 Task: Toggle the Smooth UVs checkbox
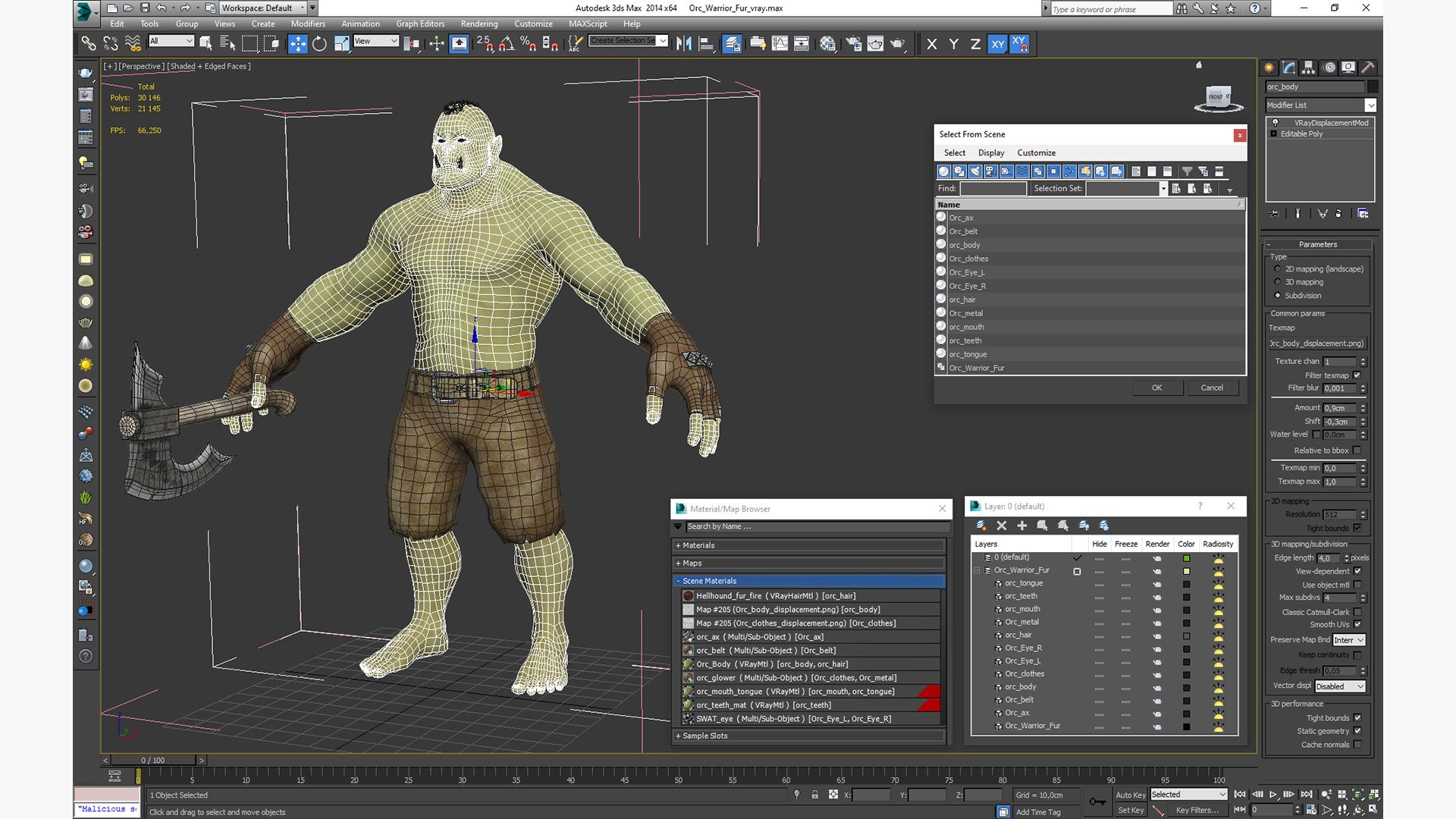pyautogui.click(x=1357, y=625)
